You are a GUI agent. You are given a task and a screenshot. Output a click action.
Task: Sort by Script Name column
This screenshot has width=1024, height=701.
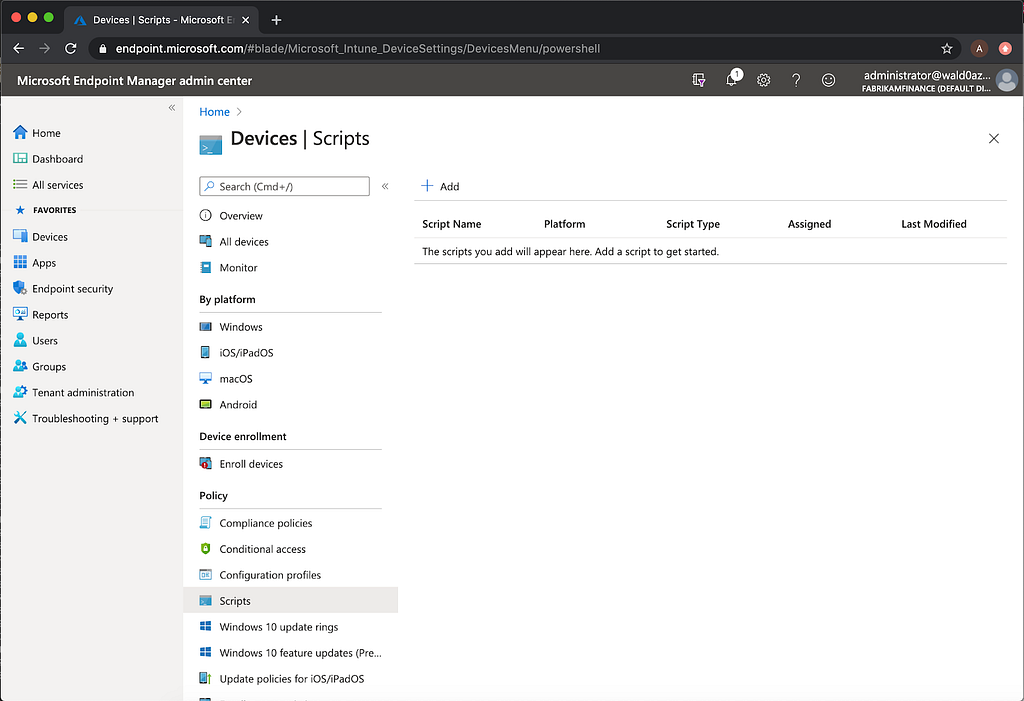point(451,224)
